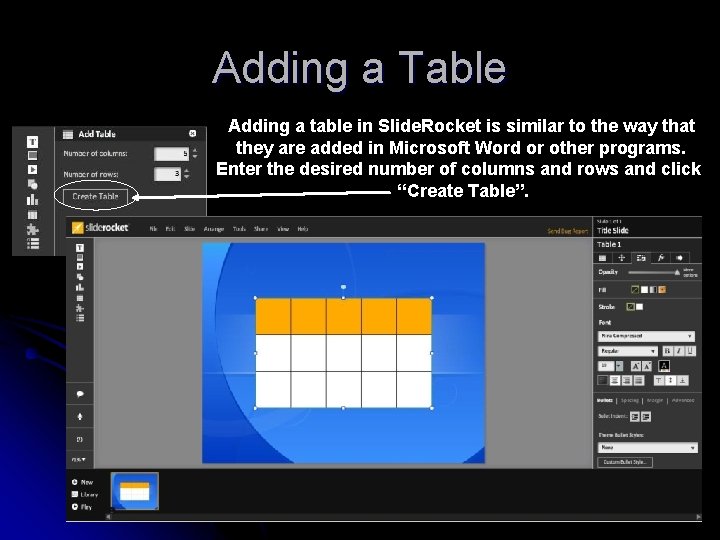Open font family dropdown
Viewport: 720px width, 540px height.
[x=646, y=336]
